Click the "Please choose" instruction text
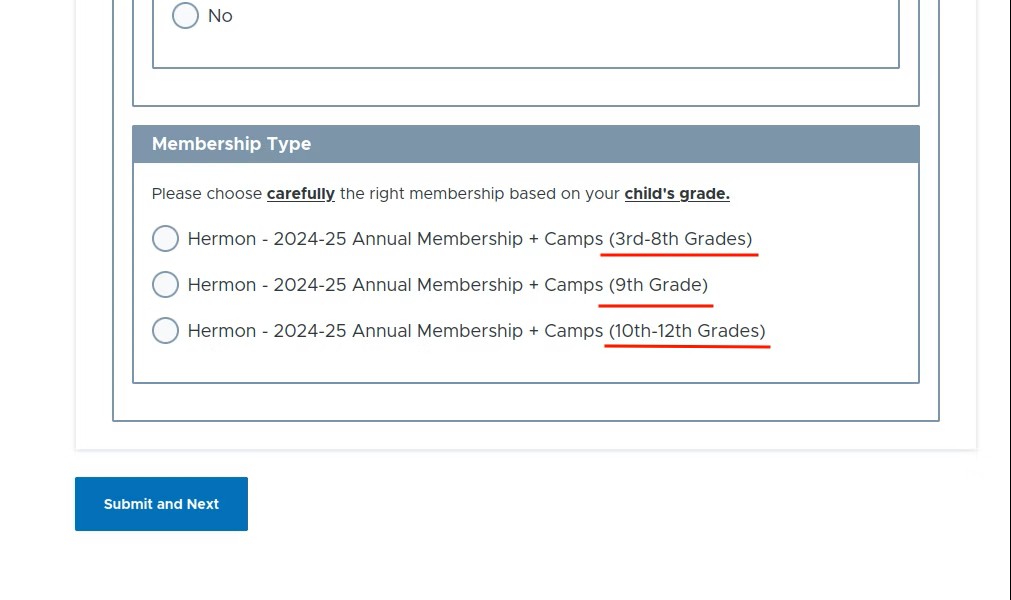1011x600 pixels. tap(207, 194)
